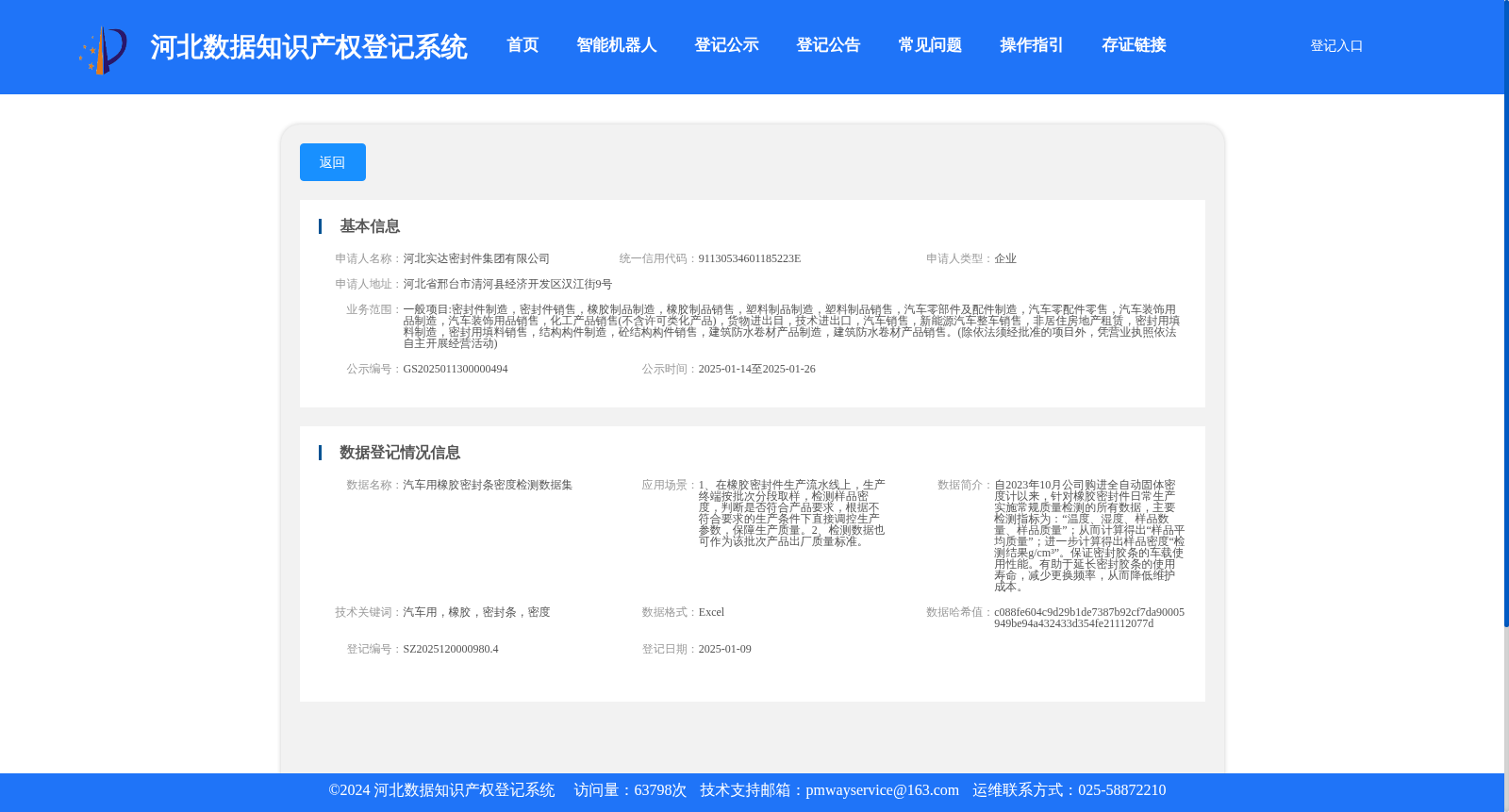
Task: Click contact phone 025-58872210 in footer
Action: pyautogui.click(x=1121, y=790)
